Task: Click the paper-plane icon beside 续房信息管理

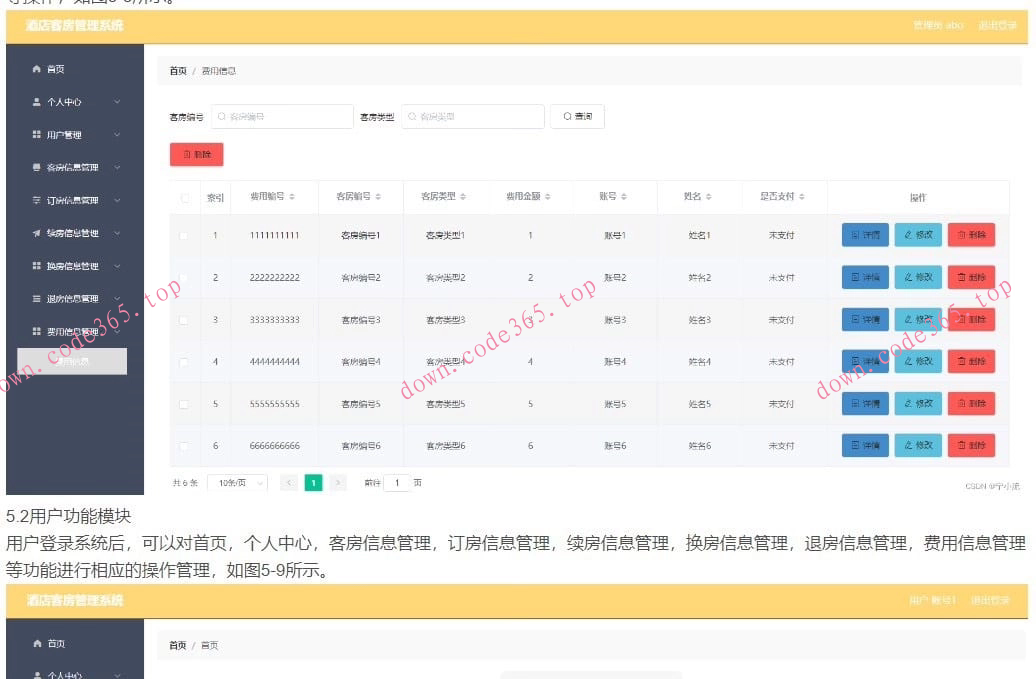Action: pos(36,232)
